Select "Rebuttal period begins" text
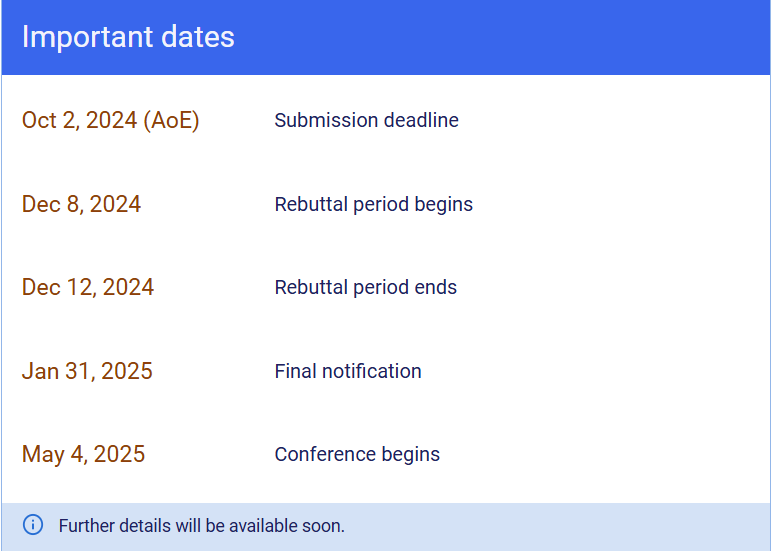The image size is (771, 551). (373, 205)
